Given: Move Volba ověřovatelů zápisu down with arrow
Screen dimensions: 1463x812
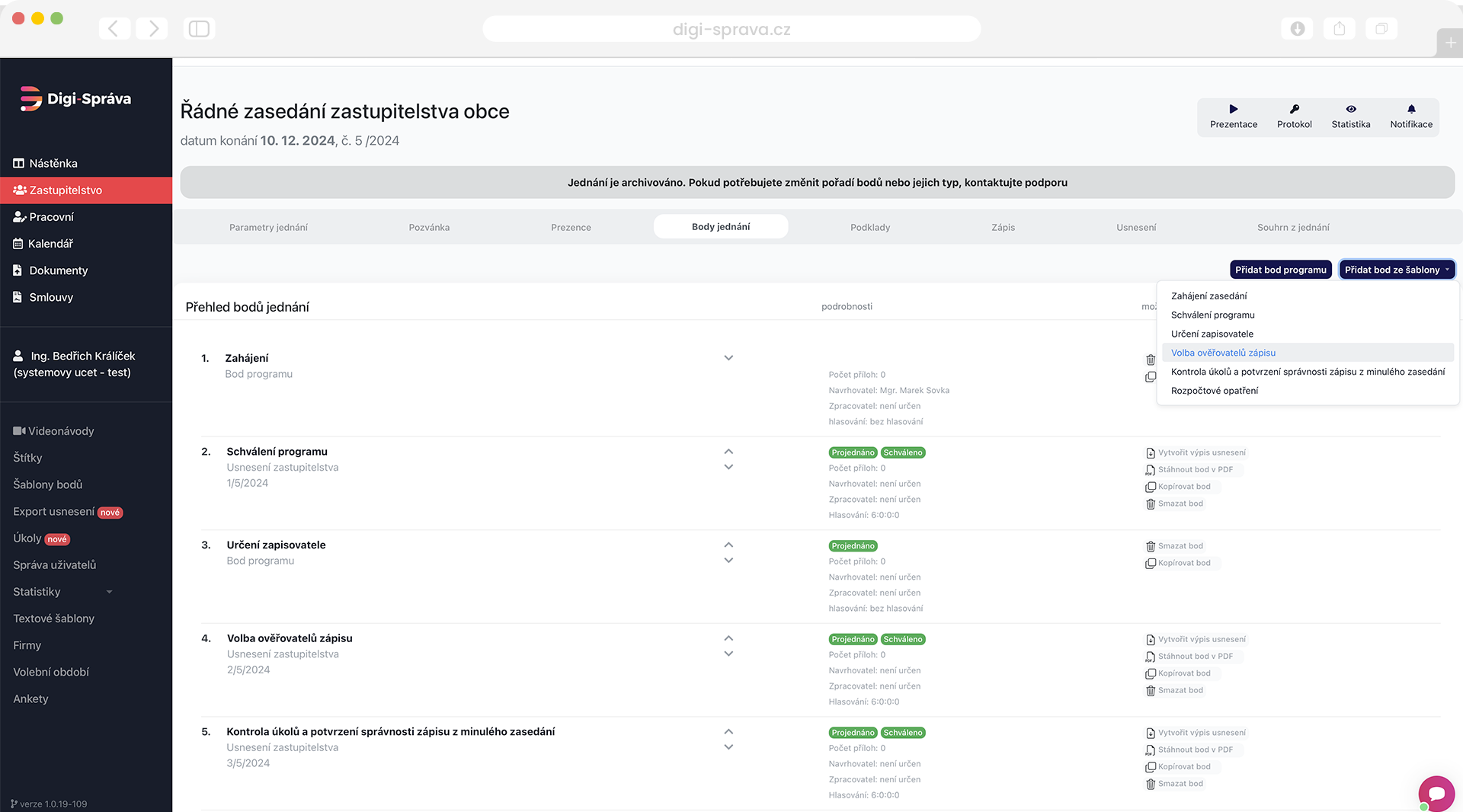Looking at the screenshot, I should [x=728, y=654].
